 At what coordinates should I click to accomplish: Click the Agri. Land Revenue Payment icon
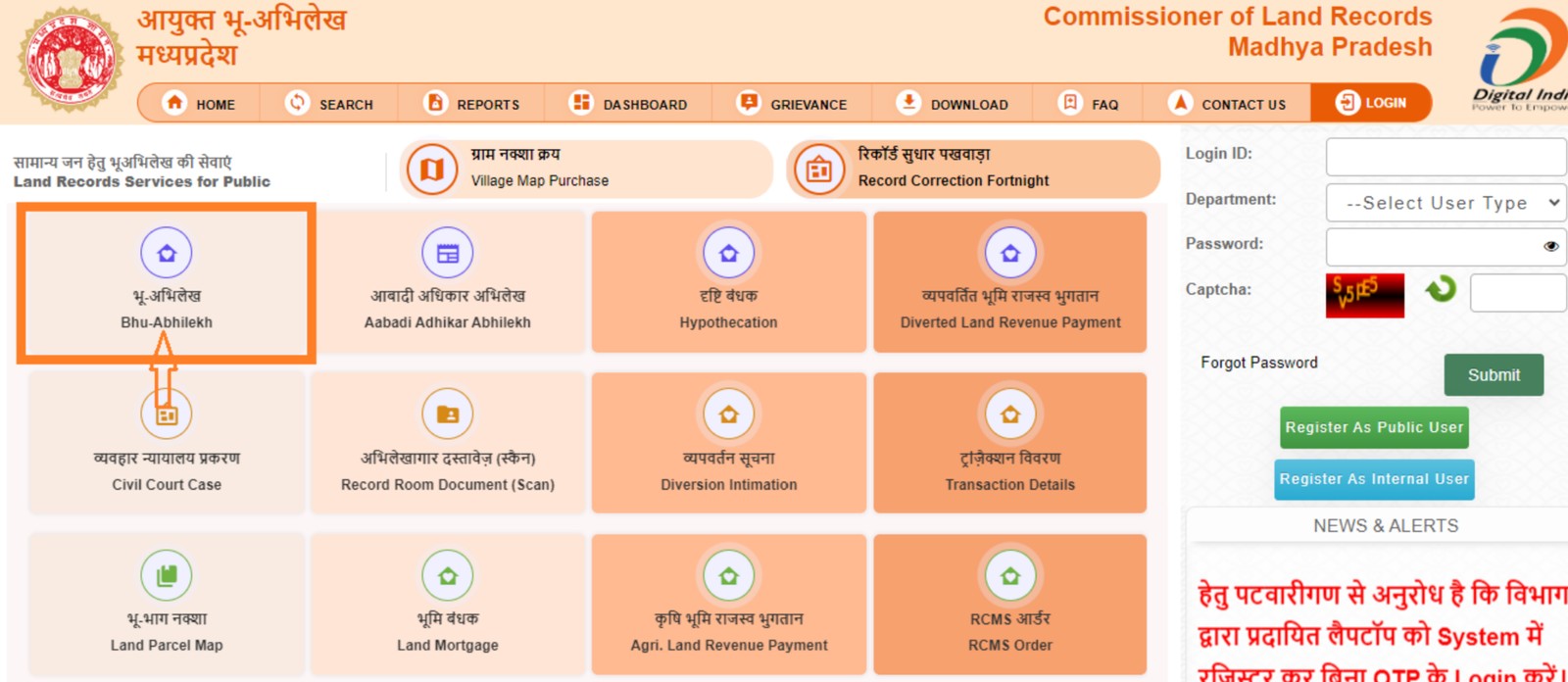(x=729, y=575)
